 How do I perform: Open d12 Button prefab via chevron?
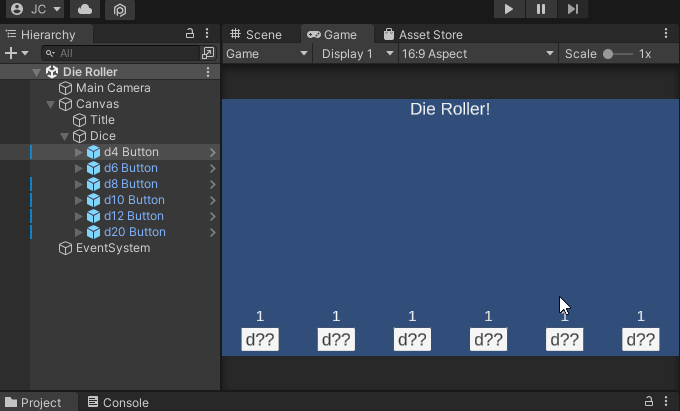[x=212, y=216]
